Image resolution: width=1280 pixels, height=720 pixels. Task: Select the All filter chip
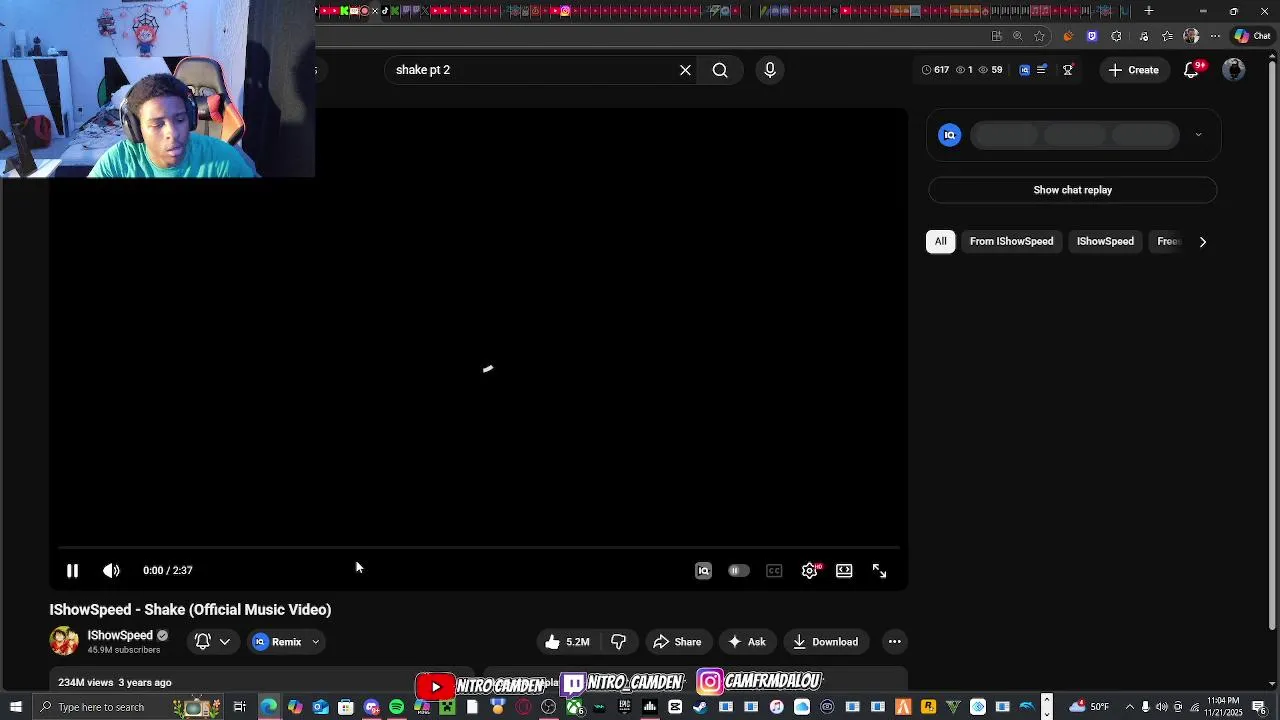coord(940,241)
